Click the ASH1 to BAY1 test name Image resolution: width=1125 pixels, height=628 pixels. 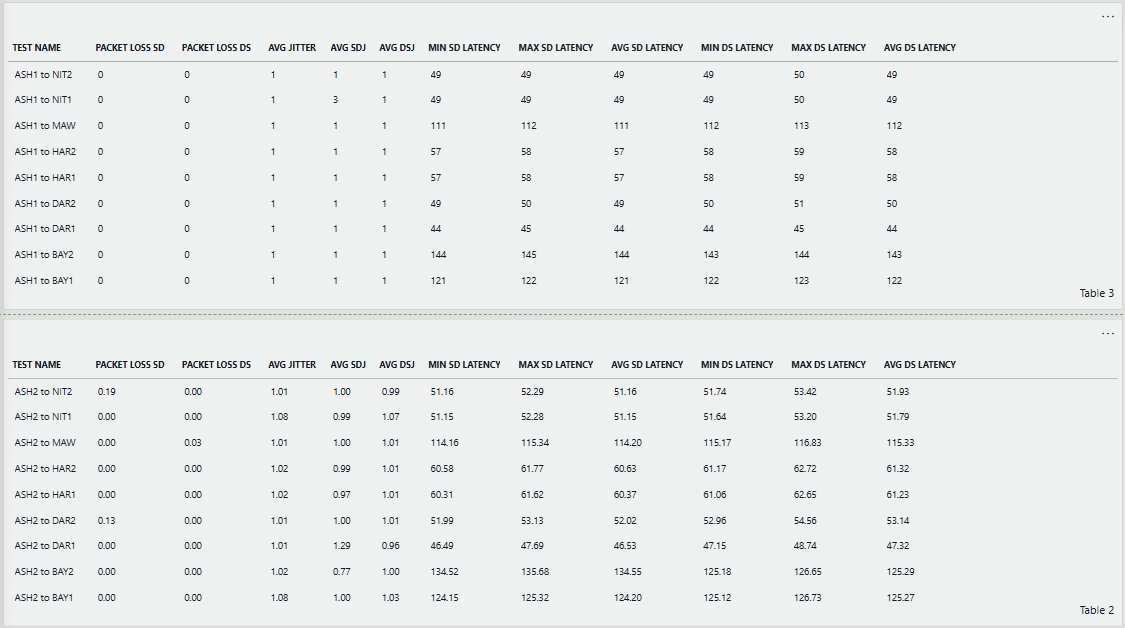(44, 281)
